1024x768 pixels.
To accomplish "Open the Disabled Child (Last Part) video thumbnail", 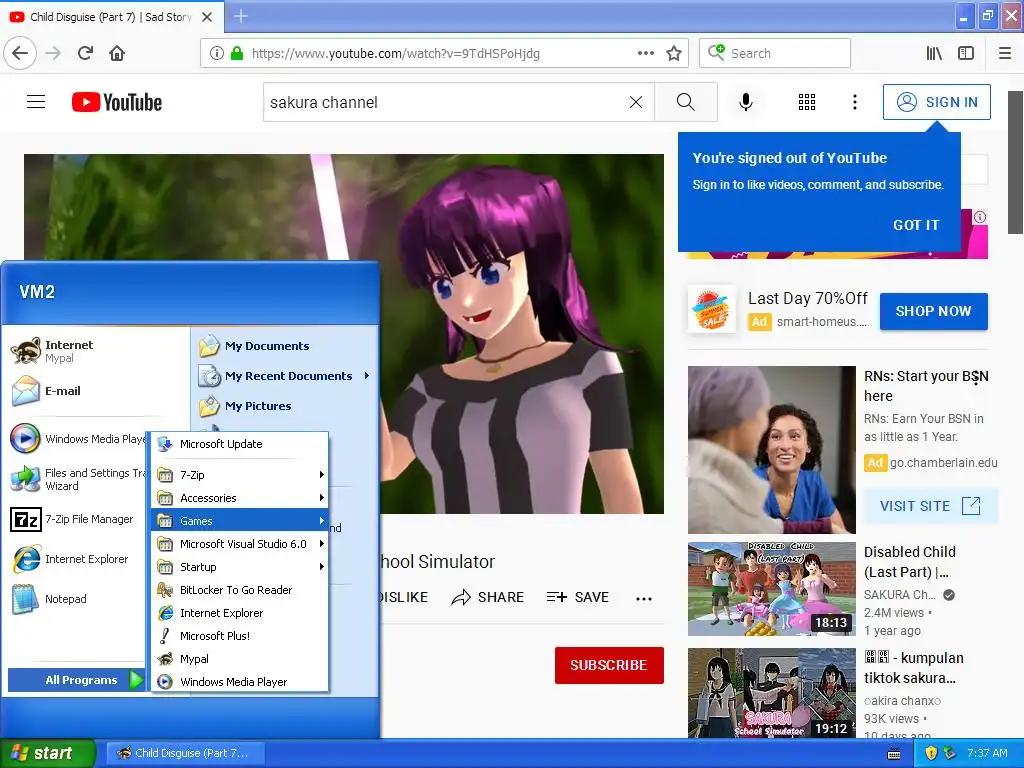I will coord(771,589).
